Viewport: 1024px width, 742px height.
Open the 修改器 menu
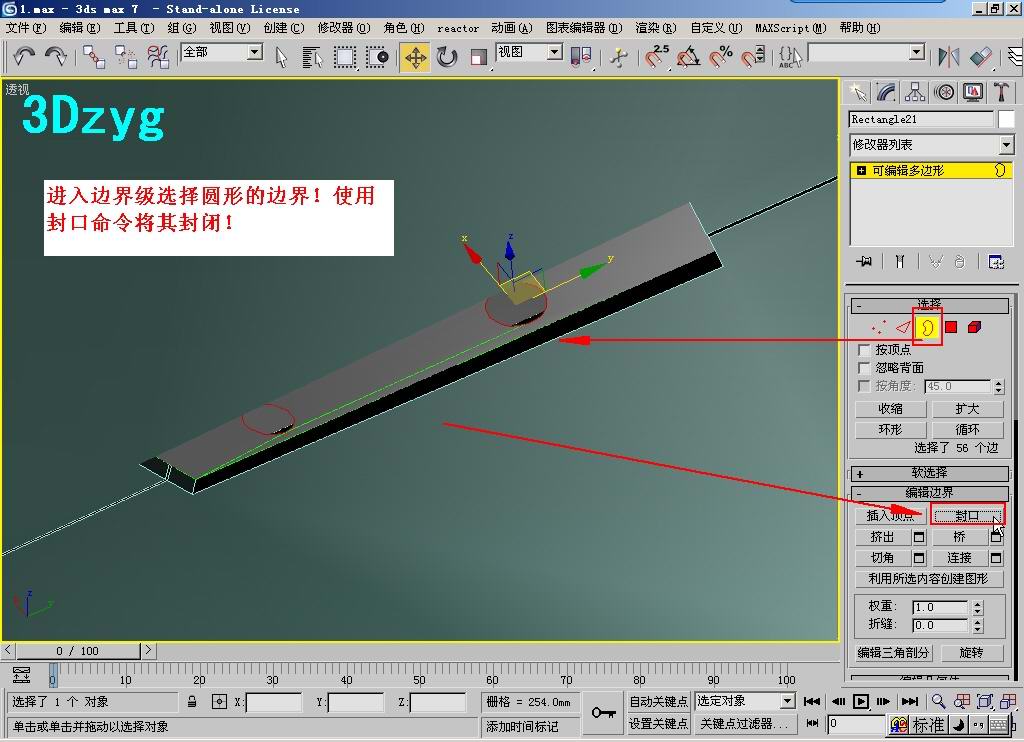point(343,28)
